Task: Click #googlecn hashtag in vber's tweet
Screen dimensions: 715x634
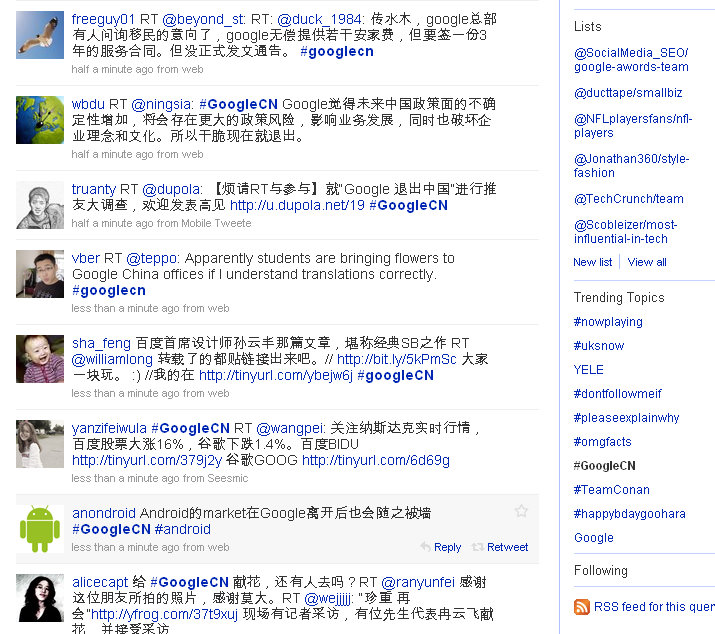Action: (x=109, y=291)
